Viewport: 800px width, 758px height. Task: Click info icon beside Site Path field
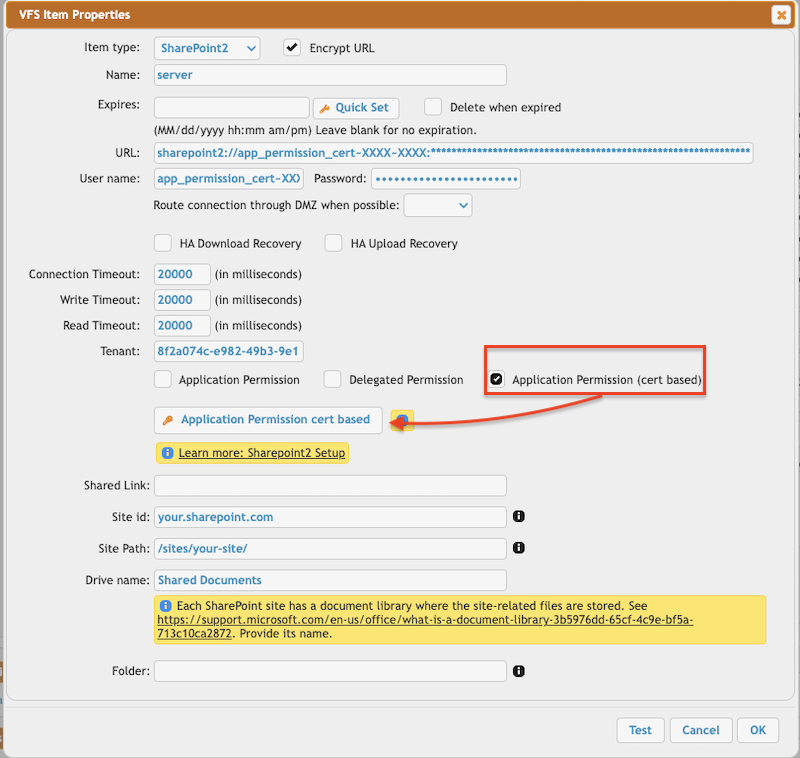(x=519, y=548)
